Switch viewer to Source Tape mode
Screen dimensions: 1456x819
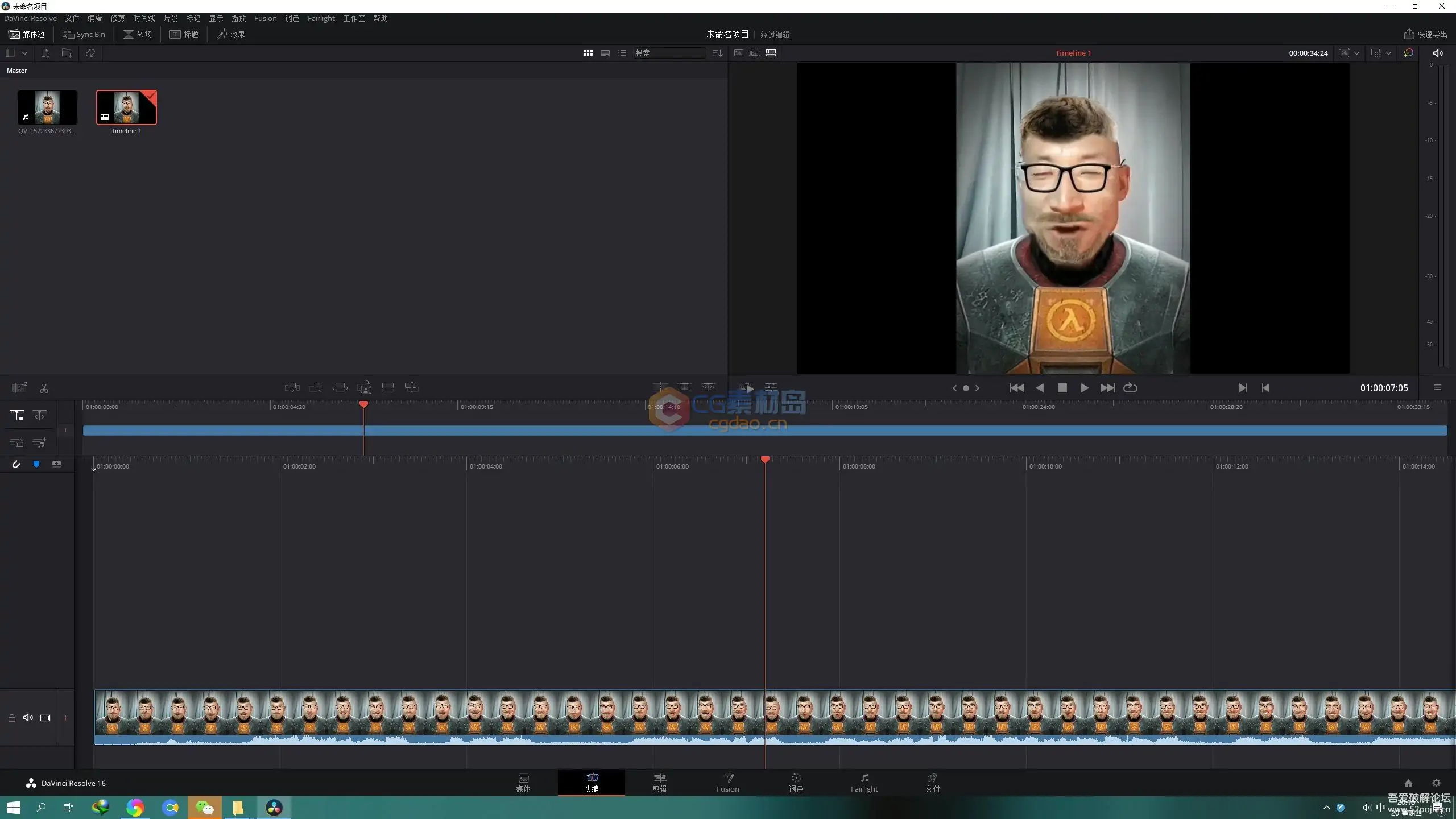pos(755,53)
